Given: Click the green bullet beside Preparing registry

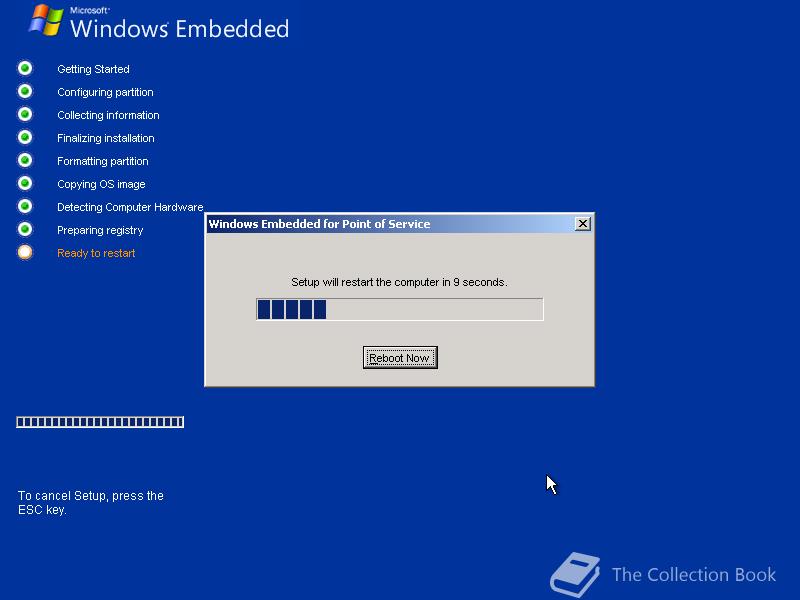Looking at the screenshot, I should click(x=25, y=229).
